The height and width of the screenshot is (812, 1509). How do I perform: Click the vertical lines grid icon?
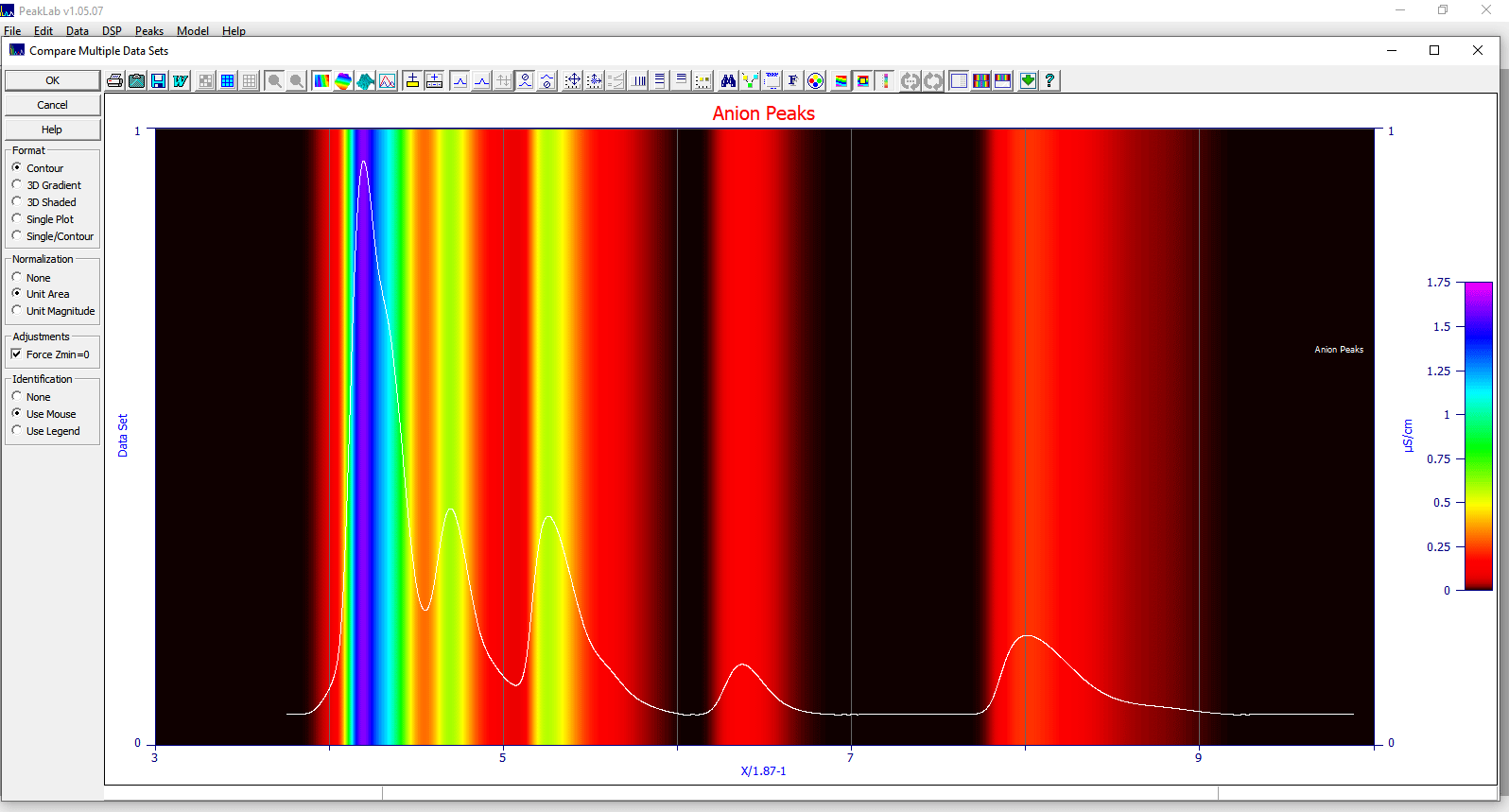(639, 80)
